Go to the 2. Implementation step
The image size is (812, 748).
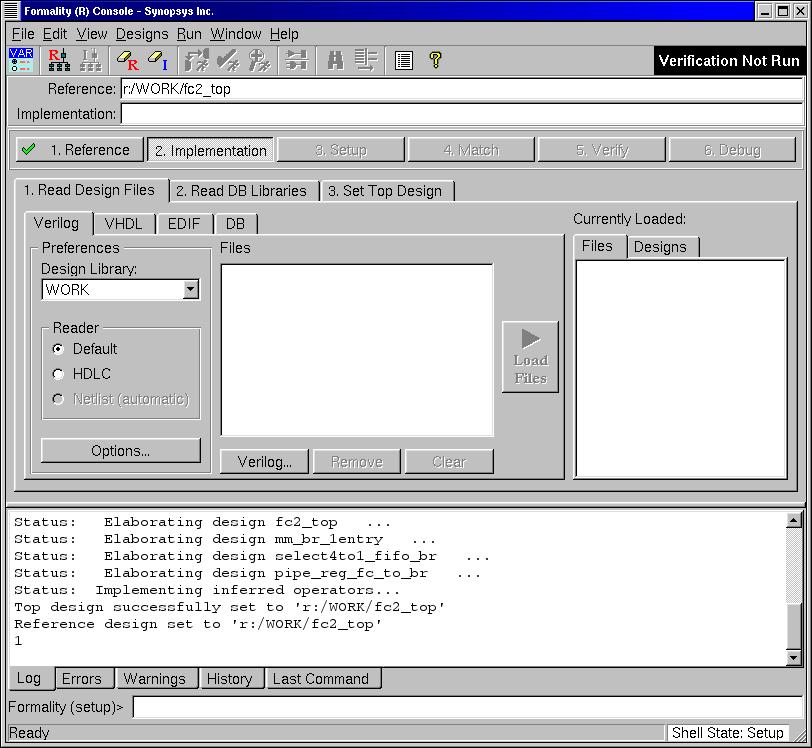click(x=210, y=150)
